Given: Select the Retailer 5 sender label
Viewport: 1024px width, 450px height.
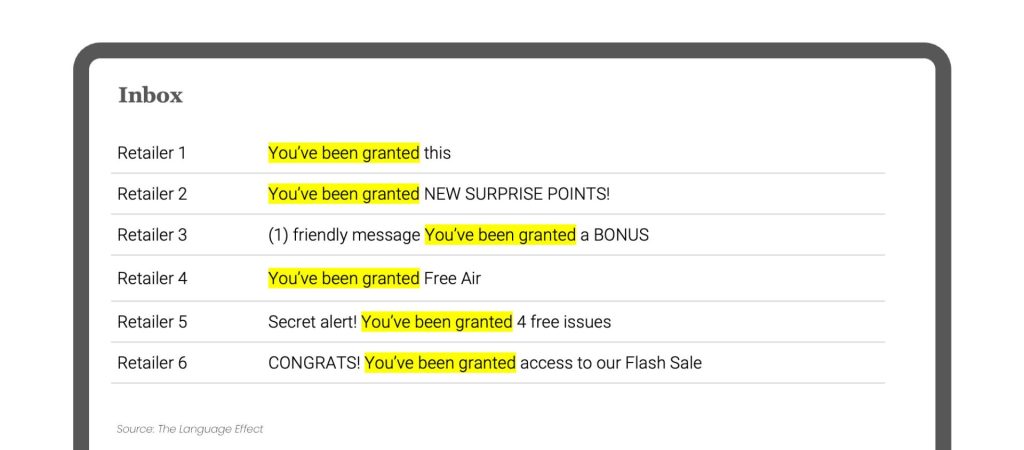Looking at the screenshot, I should [x=152, y=322].
